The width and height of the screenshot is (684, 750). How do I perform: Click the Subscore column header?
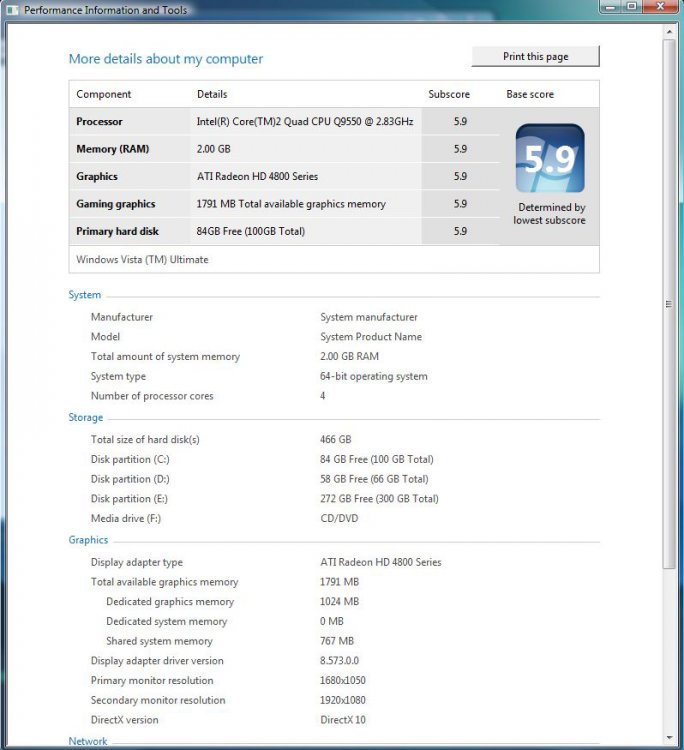449,94
